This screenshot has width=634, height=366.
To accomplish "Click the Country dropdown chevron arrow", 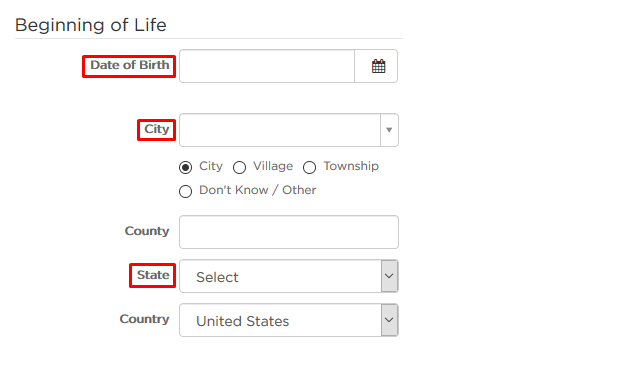I will coord(389,320).
